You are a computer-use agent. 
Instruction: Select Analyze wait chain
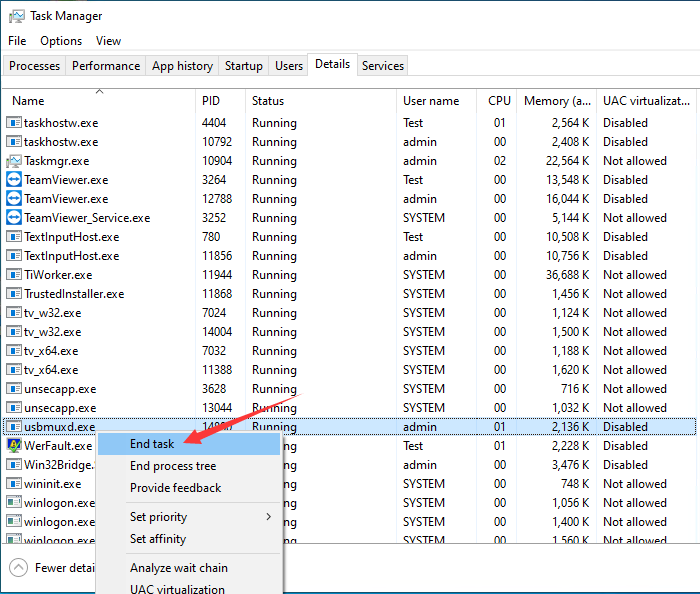coord(189,568)
